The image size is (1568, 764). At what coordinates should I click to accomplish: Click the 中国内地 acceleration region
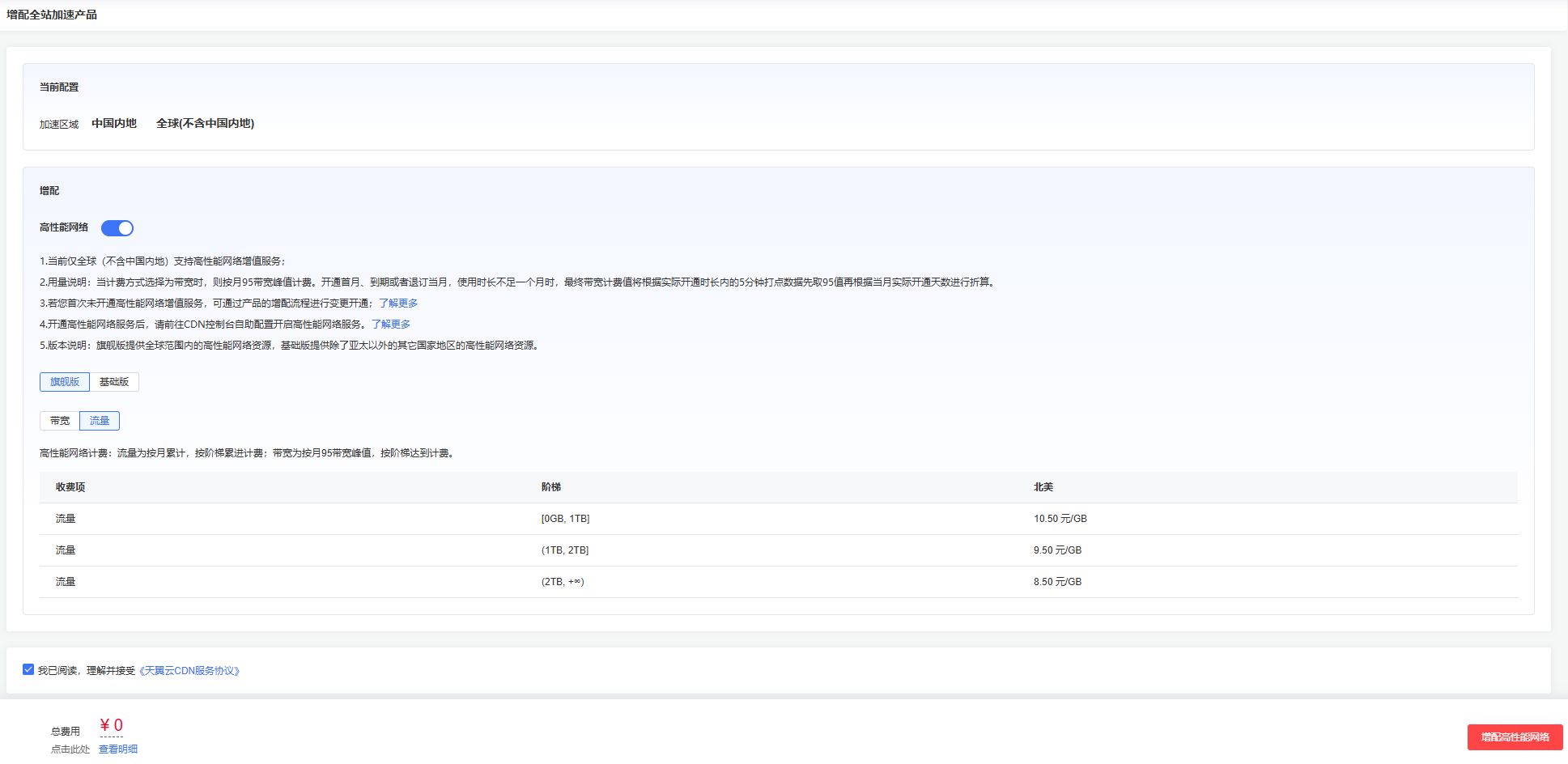(x=114, y=124)
